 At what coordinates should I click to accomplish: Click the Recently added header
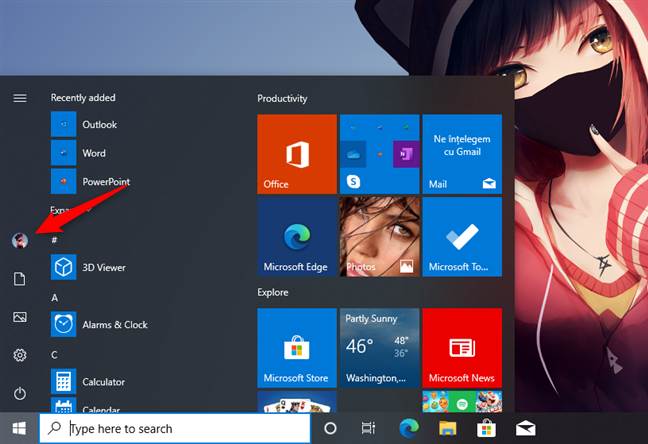(x=83, y=98)
